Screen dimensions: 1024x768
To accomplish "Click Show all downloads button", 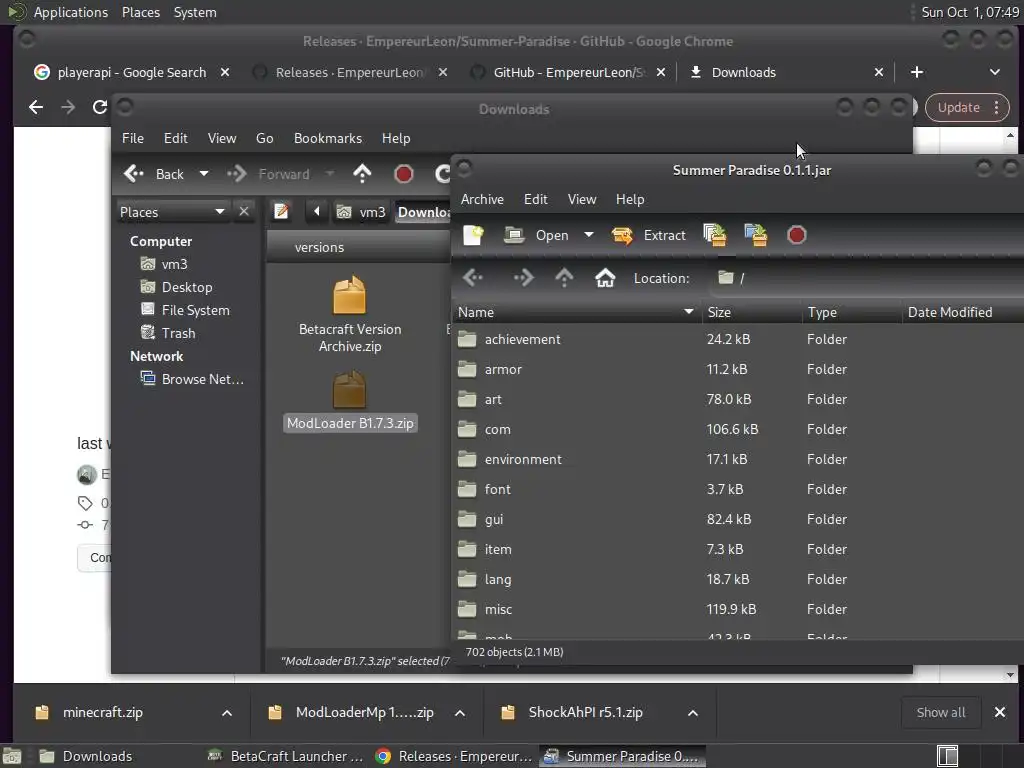I will pos(941,712).
